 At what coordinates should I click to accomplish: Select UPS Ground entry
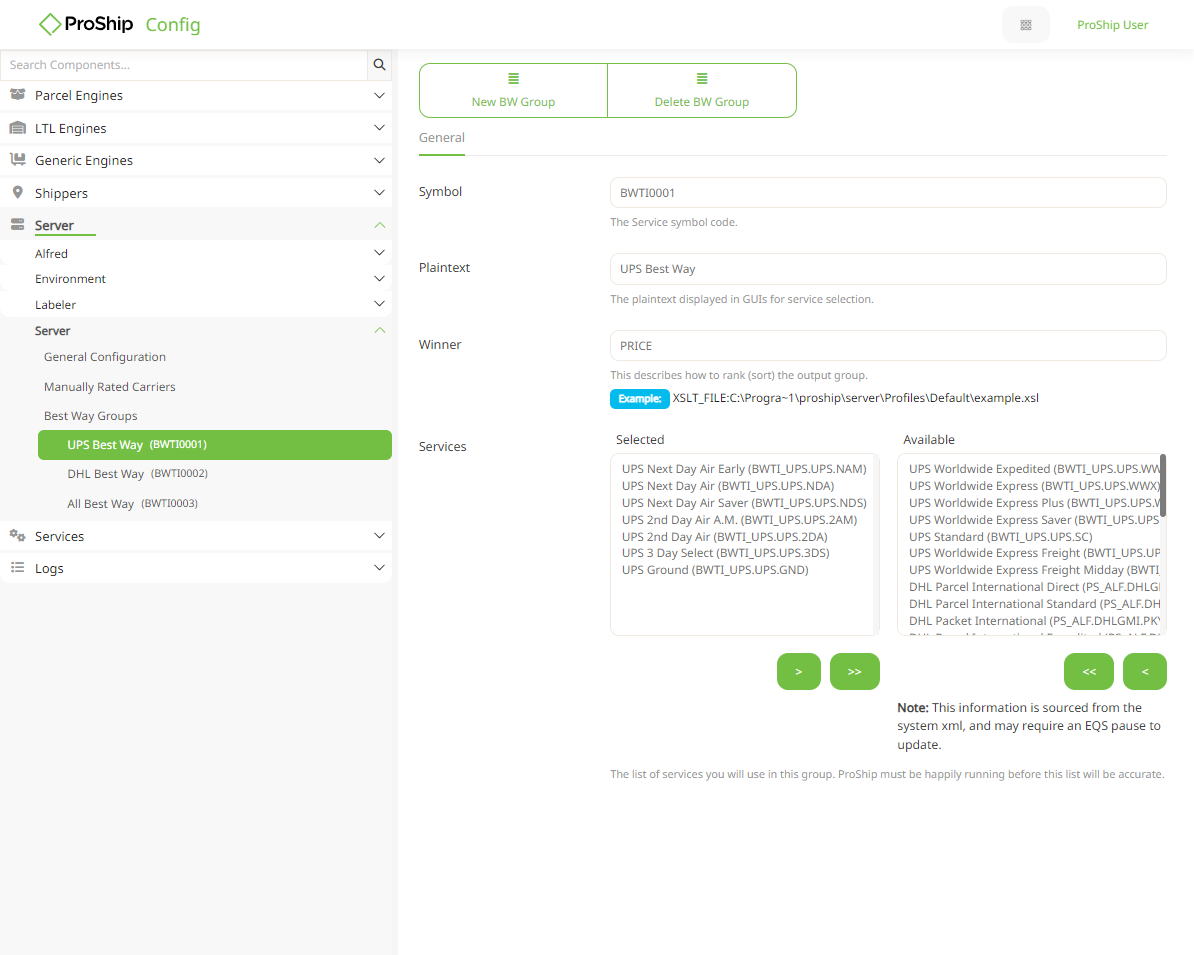click(x=715, y=570)
